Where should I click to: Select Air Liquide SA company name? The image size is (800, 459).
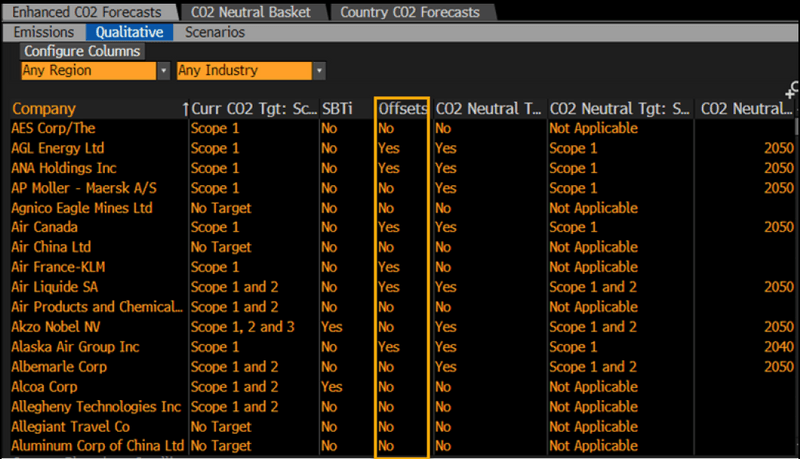point(55,287)
